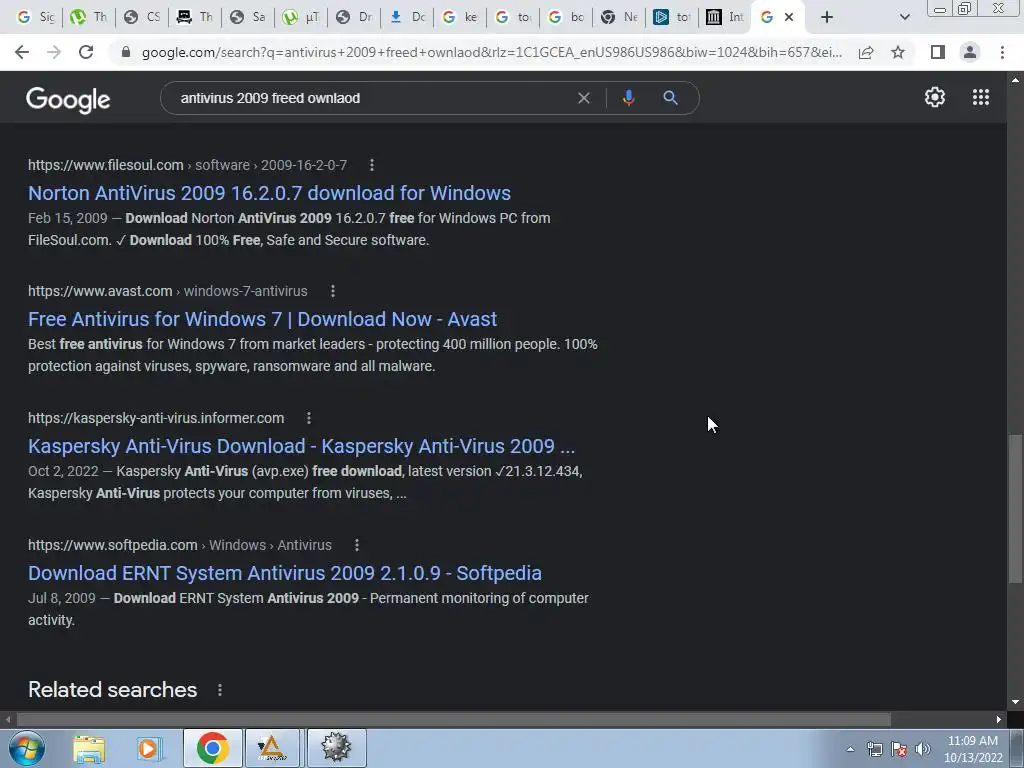Click the Chrome address bar URL
Viewport: 1024px width, 768px height.
(491, 52)
